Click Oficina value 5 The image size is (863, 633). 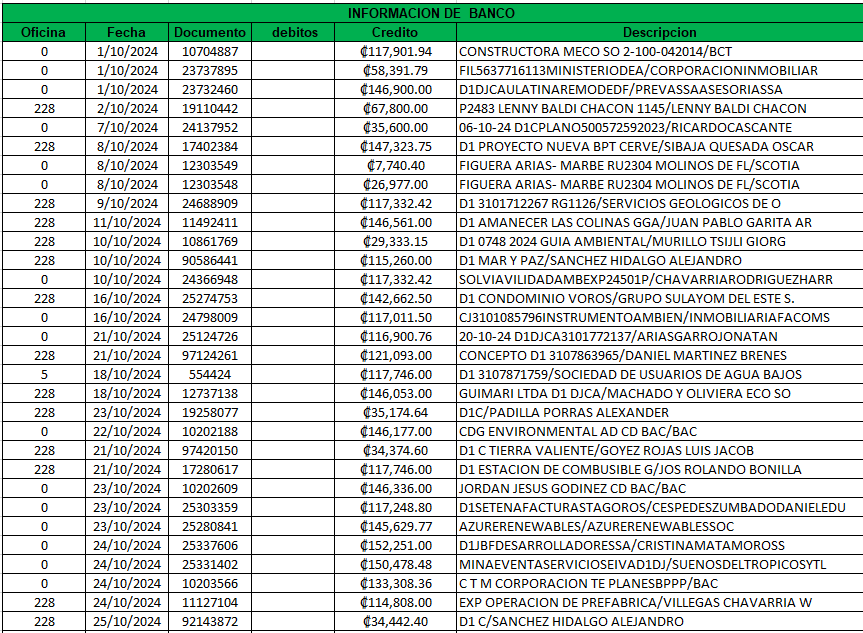pyautogui.click(x=44, y=374)
